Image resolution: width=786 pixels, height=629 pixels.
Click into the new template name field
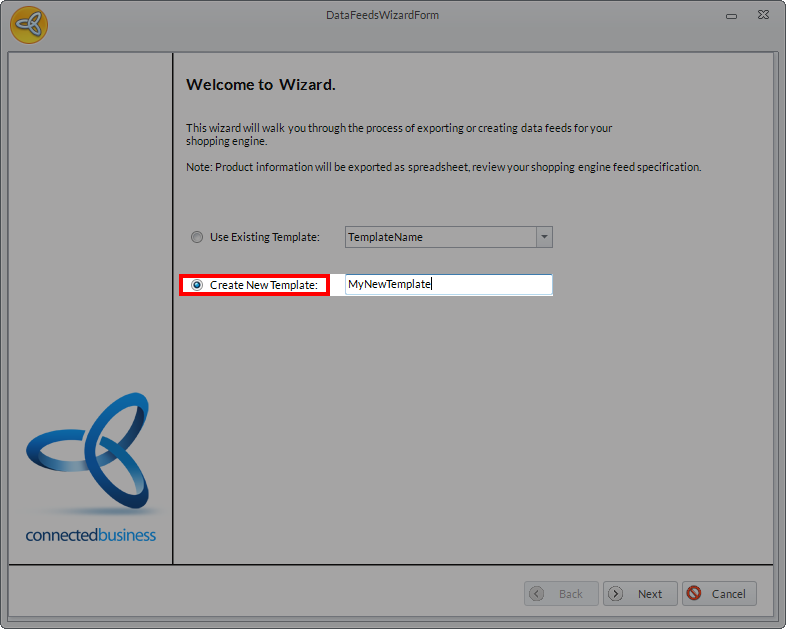449,285
